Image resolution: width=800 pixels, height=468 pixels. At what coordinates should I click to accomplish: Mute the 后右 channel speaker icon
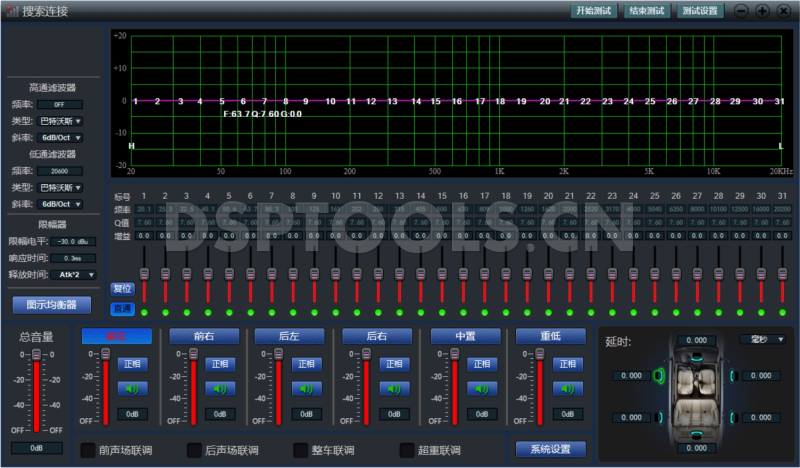[394, 389]
